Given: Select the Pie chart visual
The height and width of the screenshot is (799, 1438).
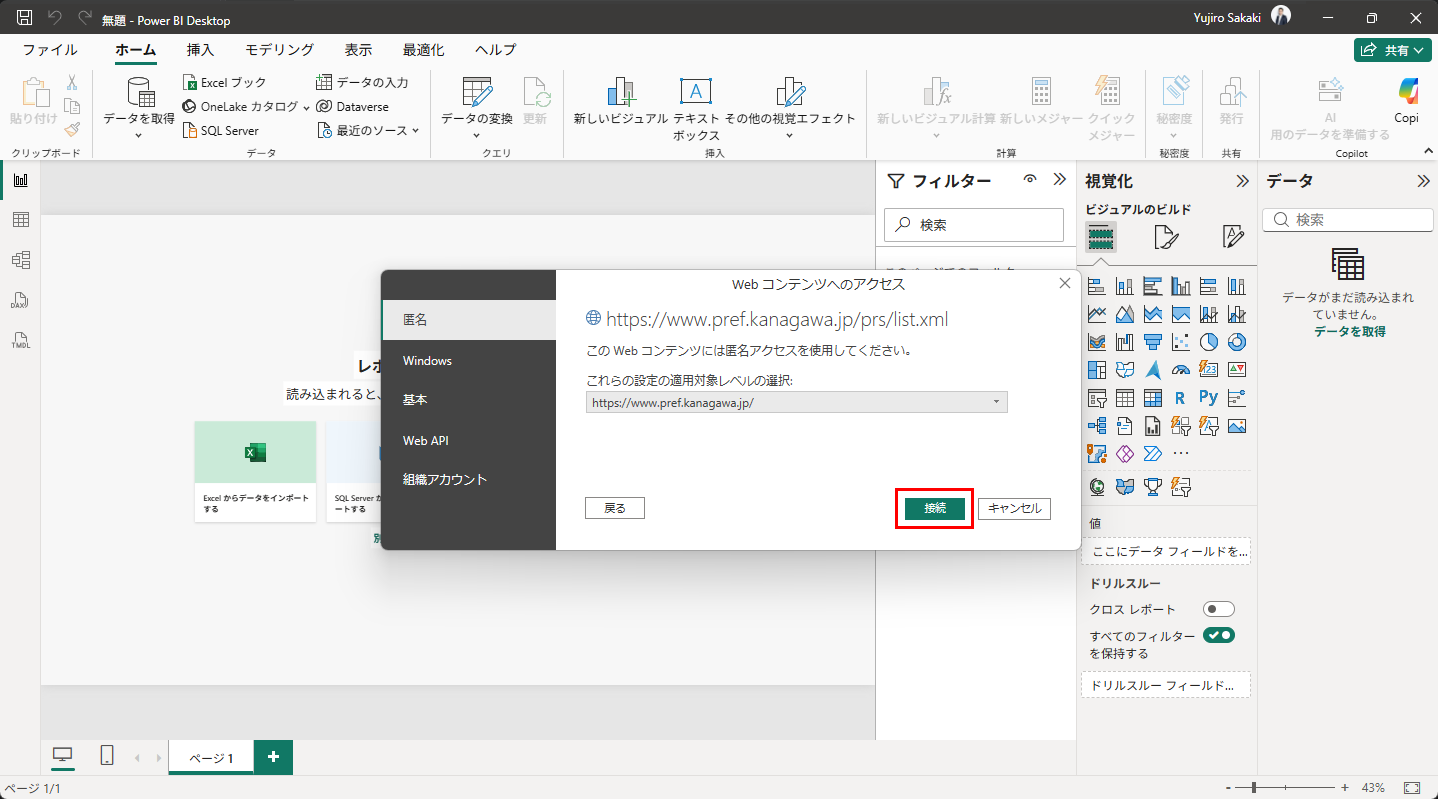Looking at the screenshot, I should coord(1208,342).
